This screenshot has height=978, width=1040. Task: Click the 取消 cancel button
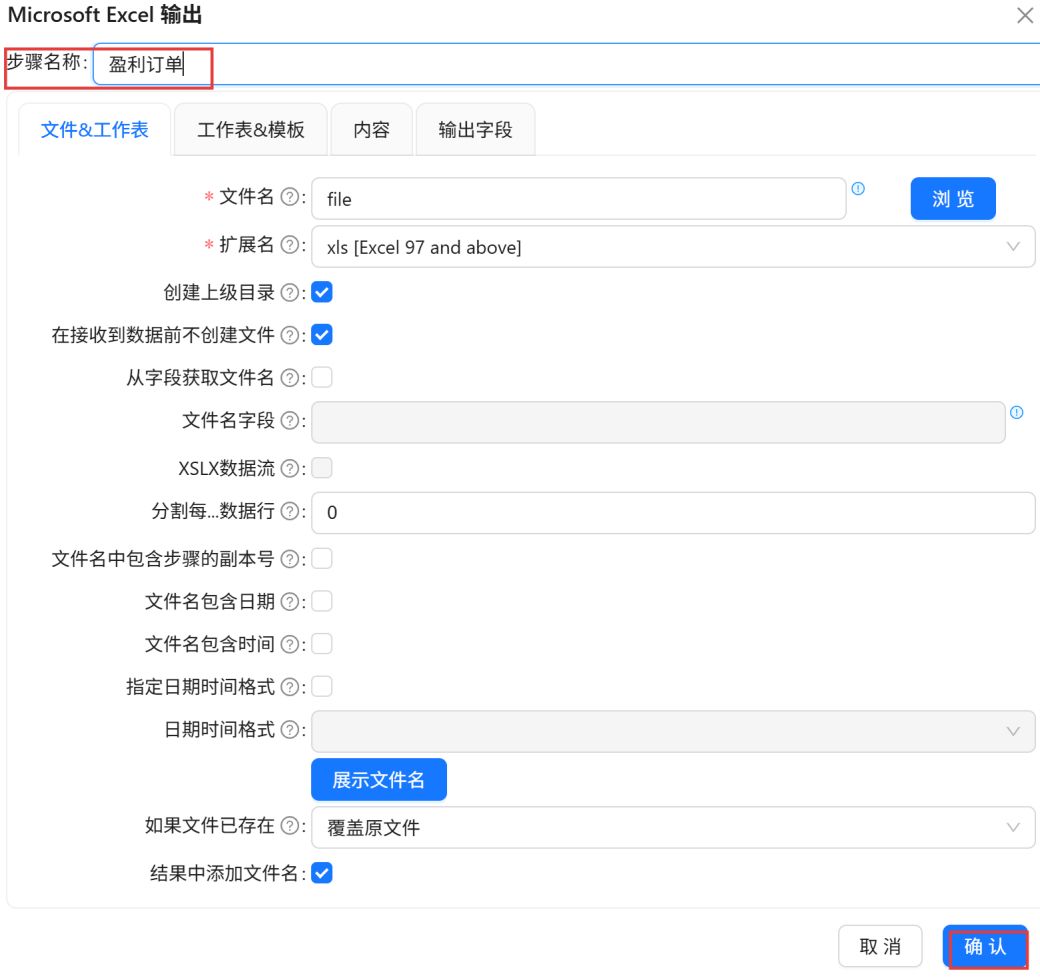[879, 946]
